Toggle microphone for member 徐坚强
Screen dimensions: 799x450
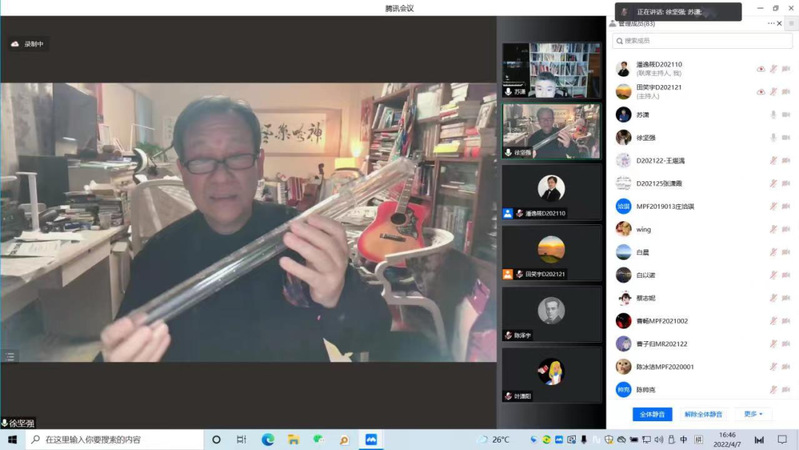(773, 137)
